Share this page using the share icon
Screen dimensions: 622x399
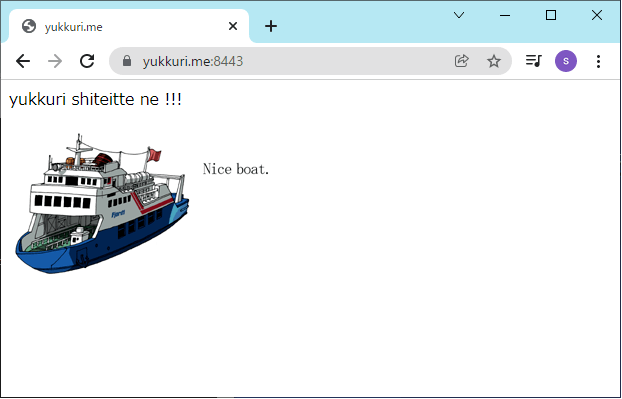pos(462,61)
